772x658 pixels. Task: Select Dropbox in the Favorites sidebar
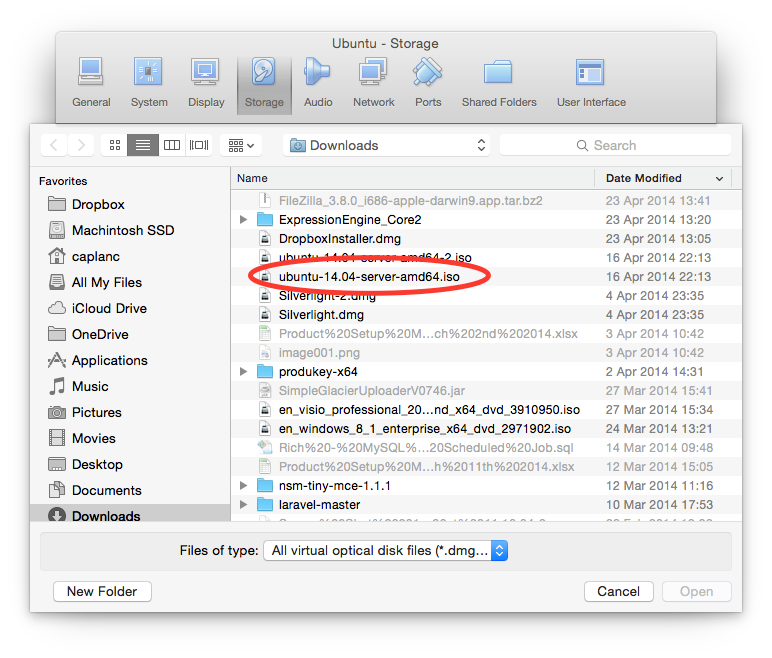pos(98,204)
